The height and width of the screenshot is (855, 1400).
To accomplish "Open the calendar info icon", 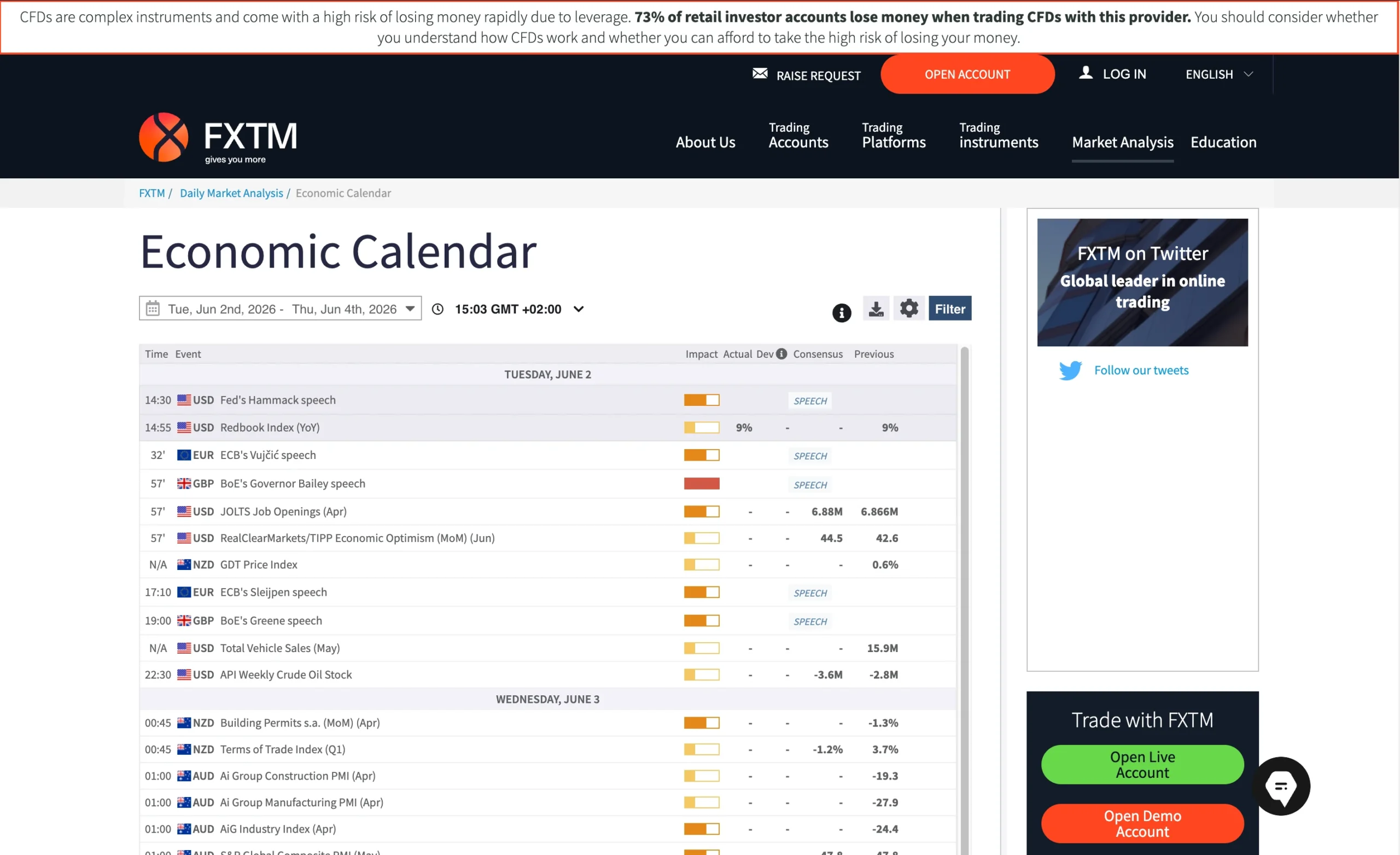I will 842,312.
